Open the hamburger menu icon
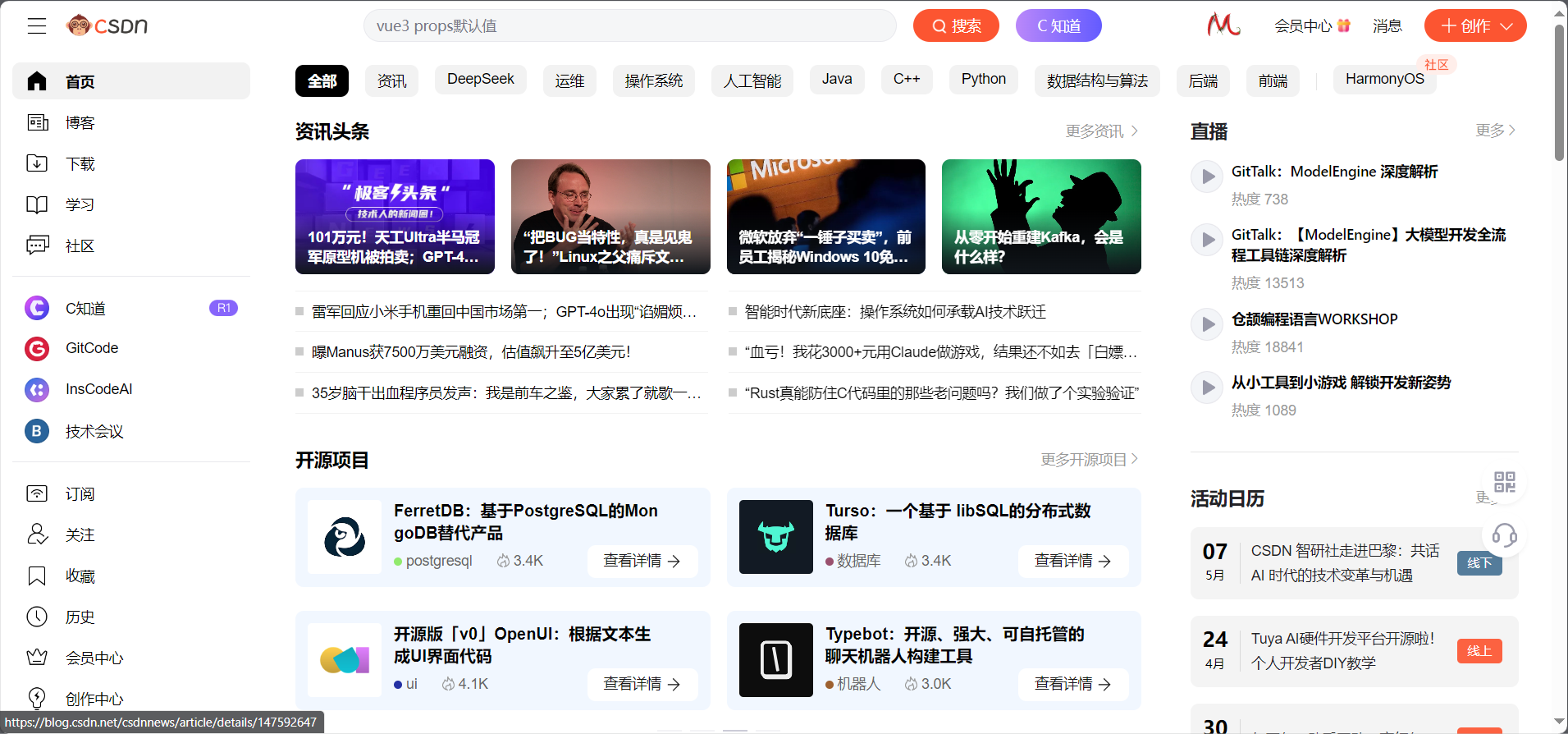The width and height of the screenshot is (1568, 734). pyautogui.click(x=37, y=26)
